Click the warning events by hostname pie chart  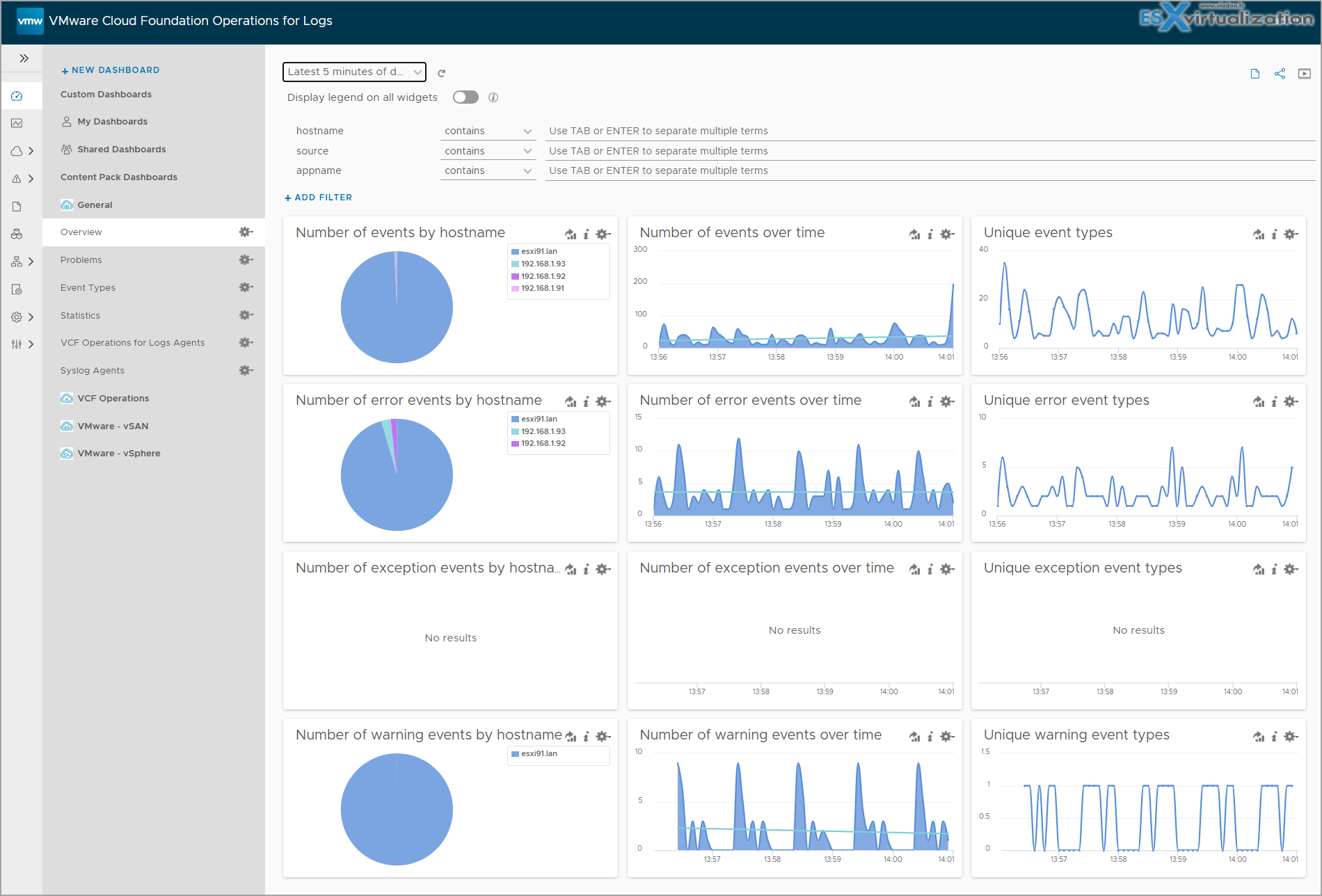pos(397,810)
